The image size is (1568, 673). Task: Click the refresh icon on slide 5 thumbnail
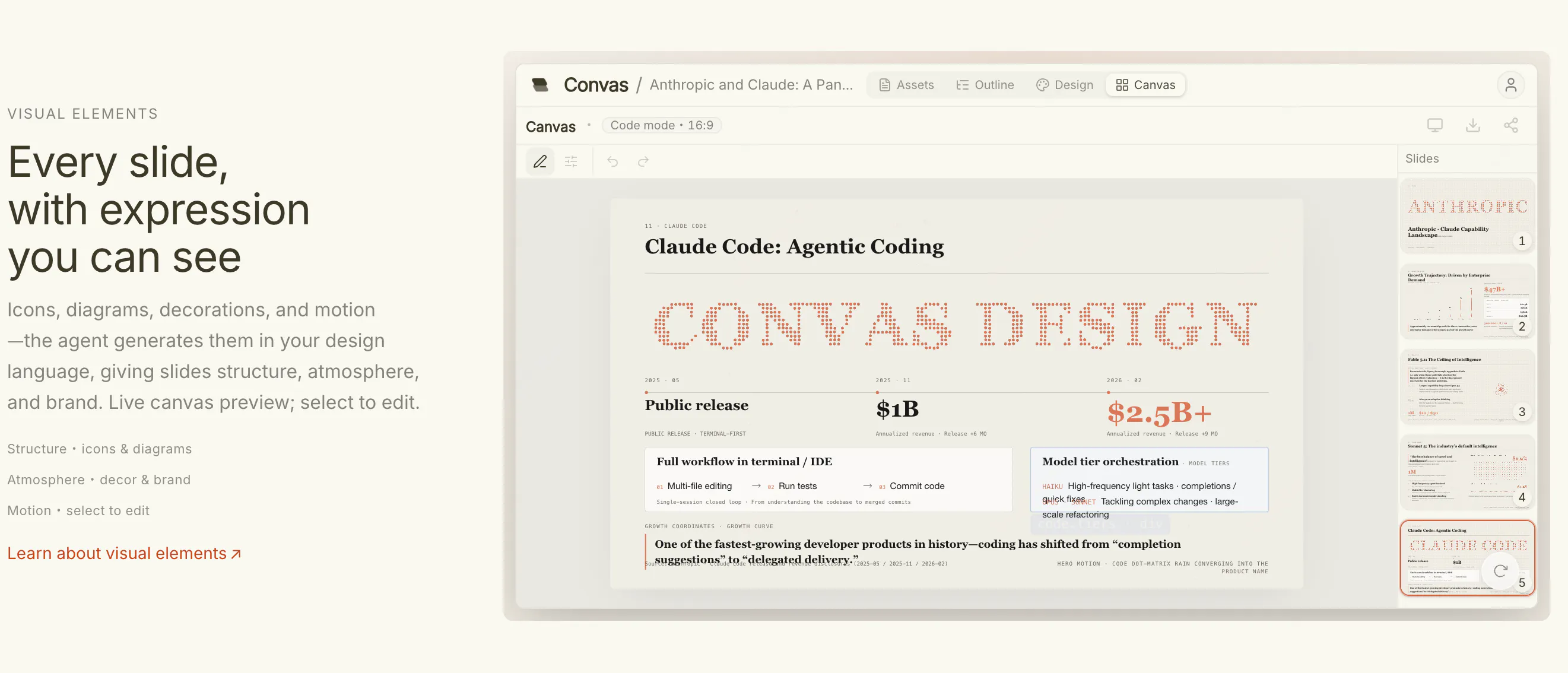point(1500,570)
